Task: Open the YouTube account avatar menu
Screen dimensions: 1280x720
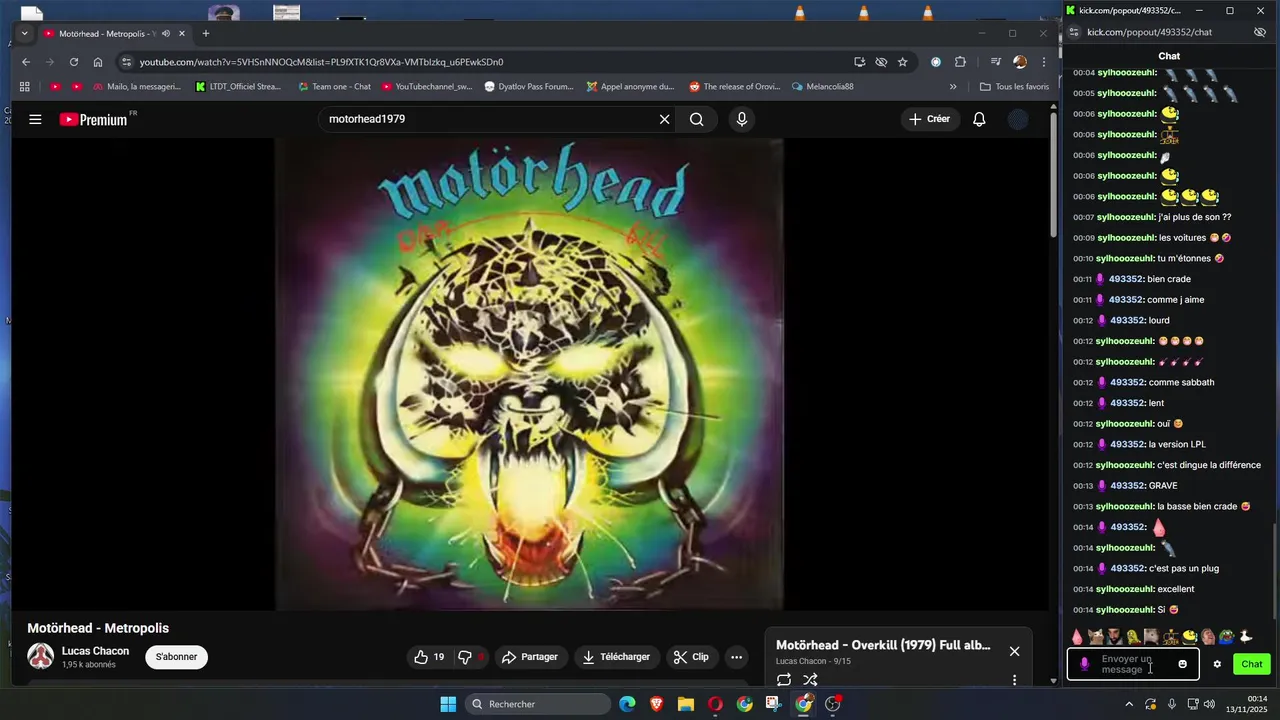Action: point(1018,119)
